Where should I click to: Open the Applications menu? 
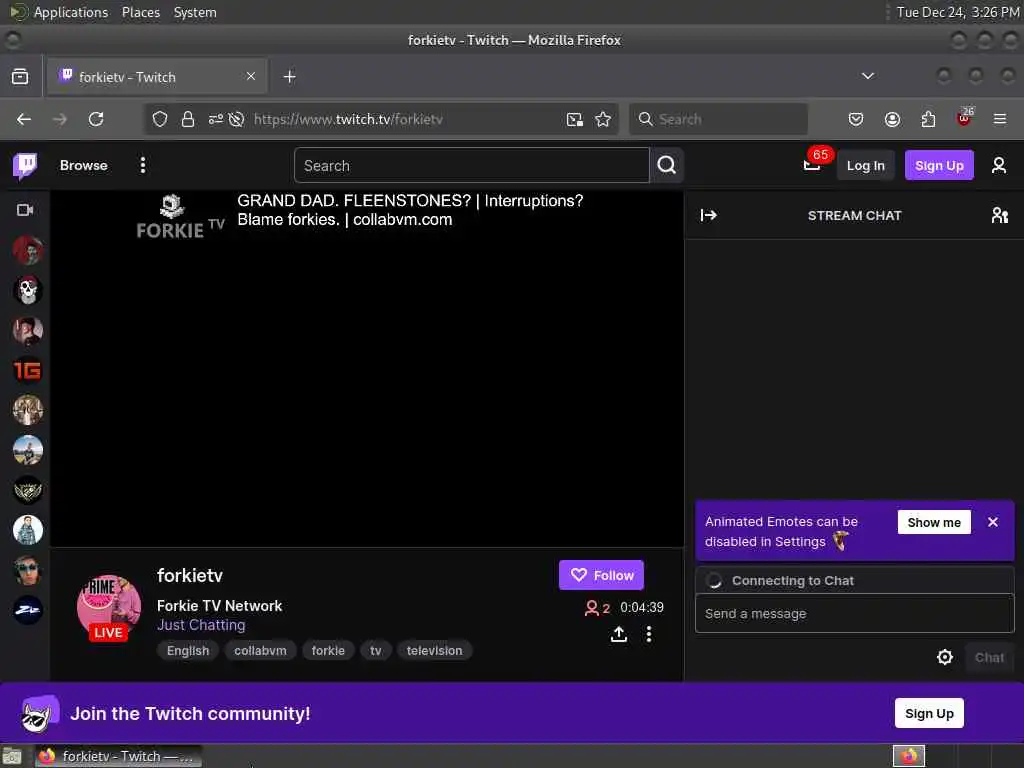pos(71,12)
